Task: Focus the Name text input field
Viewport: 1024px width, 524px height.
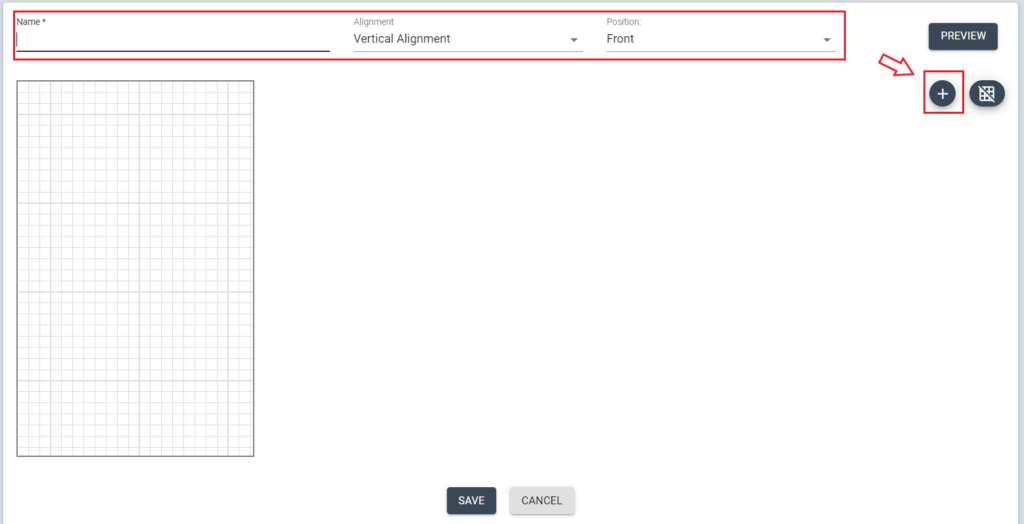Action: point(172,40)
